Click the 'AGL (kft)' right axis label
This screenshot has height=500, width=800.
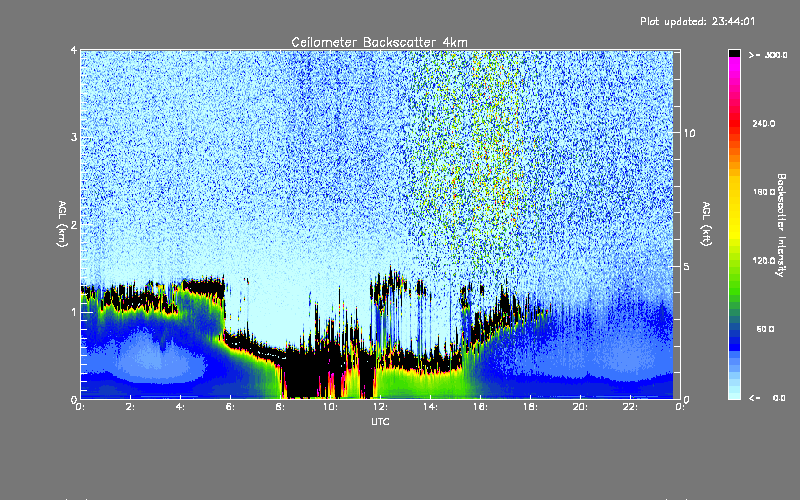click(x=706, y=223)
